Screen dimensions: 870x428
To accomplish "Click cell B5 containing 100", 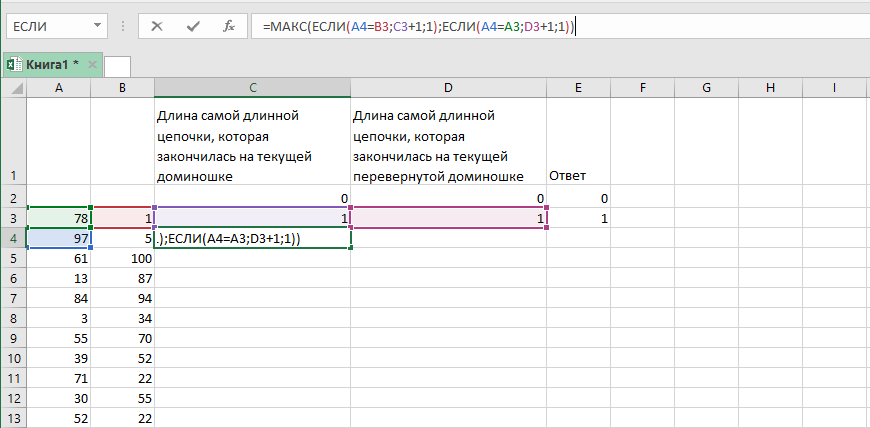I will pos(122,260).
